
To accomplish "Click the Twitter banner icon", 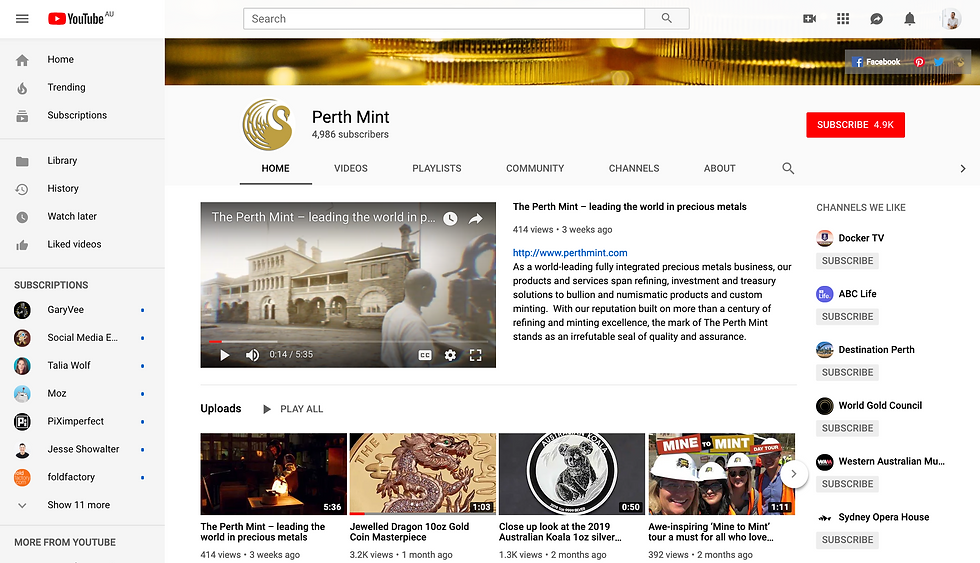I will point(939,62).
